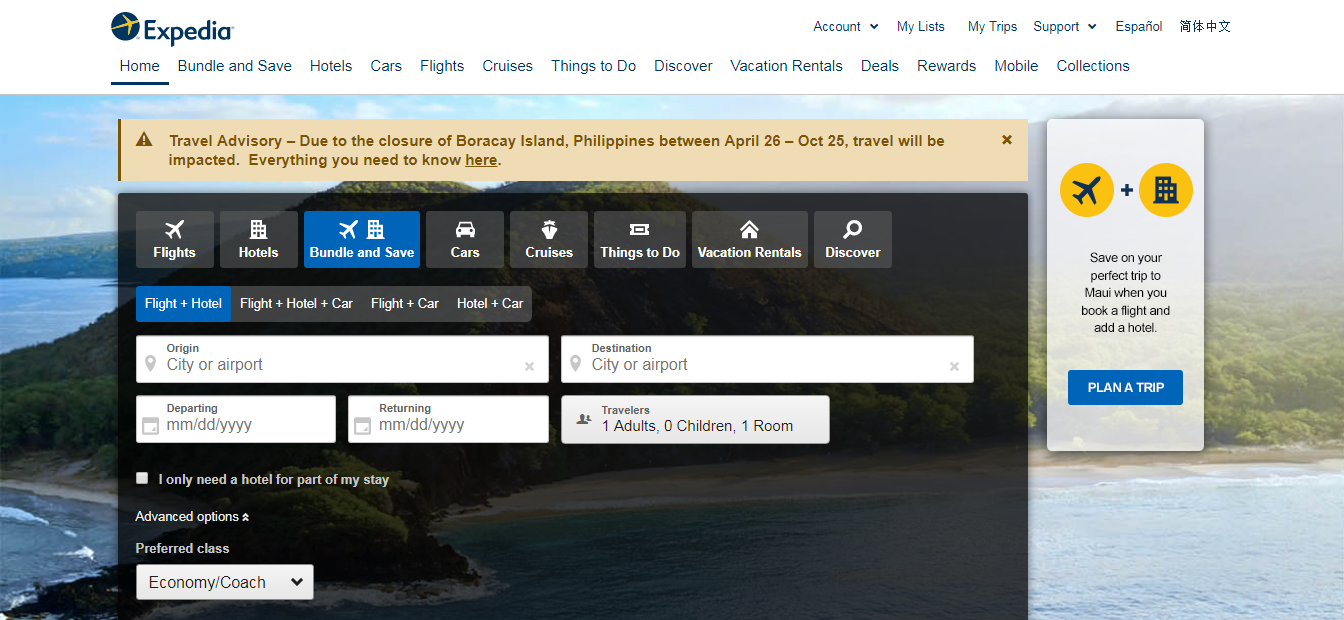Click the Departing calendar icon
Viewport: 1344px width, 620px height.
click(x=151, y=425)
